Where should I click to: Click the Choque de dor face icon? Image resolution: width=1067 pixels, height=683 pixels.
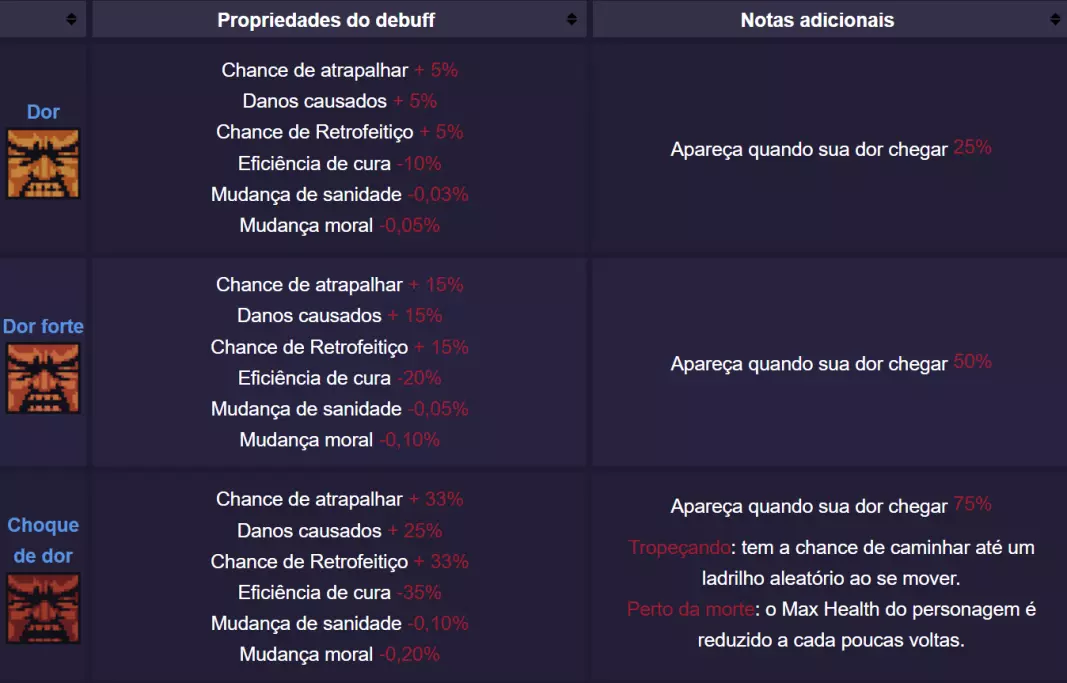tap(43, 607)
